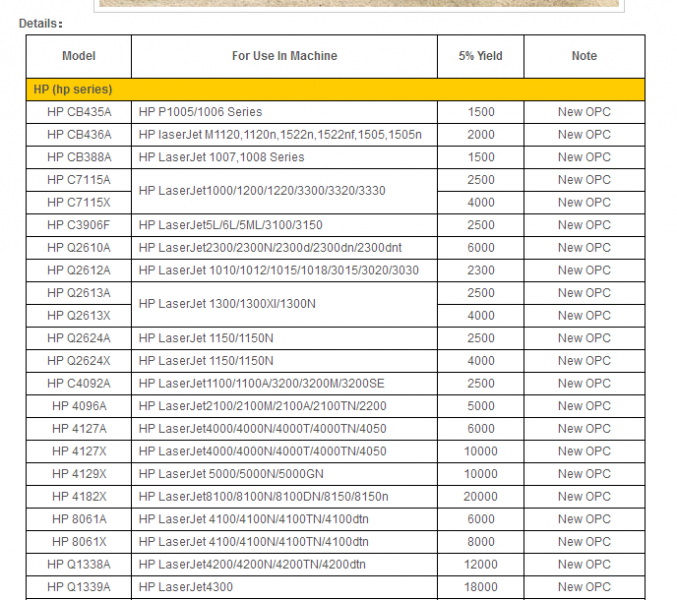Image resolution: width=677 pixels, height=600 pixels.
Task: Click the HP Q2613A model cell
Action: (79, 293)
